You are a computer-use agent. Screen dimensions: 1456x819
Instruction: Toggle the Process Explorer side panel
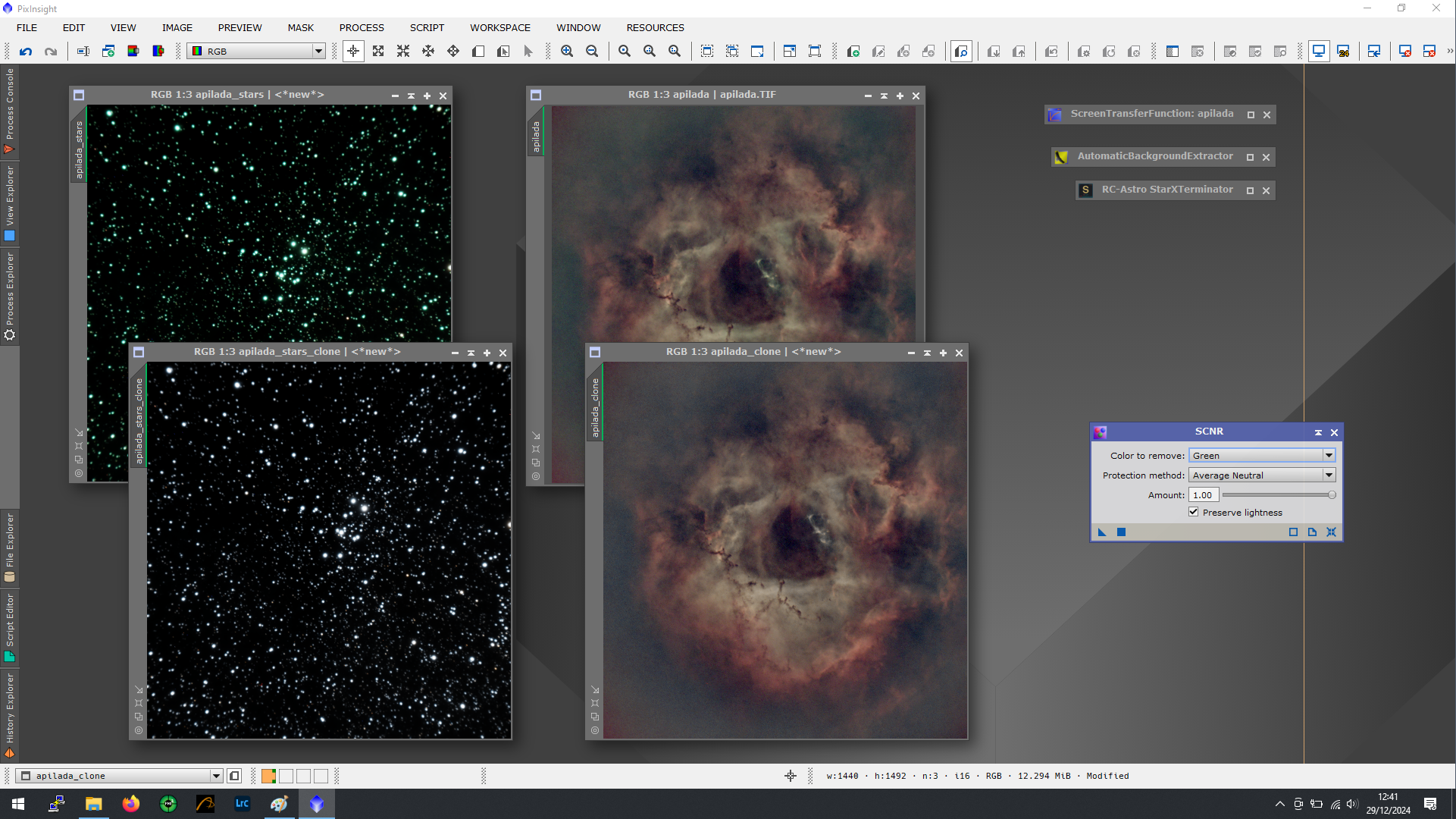point(9,297)
